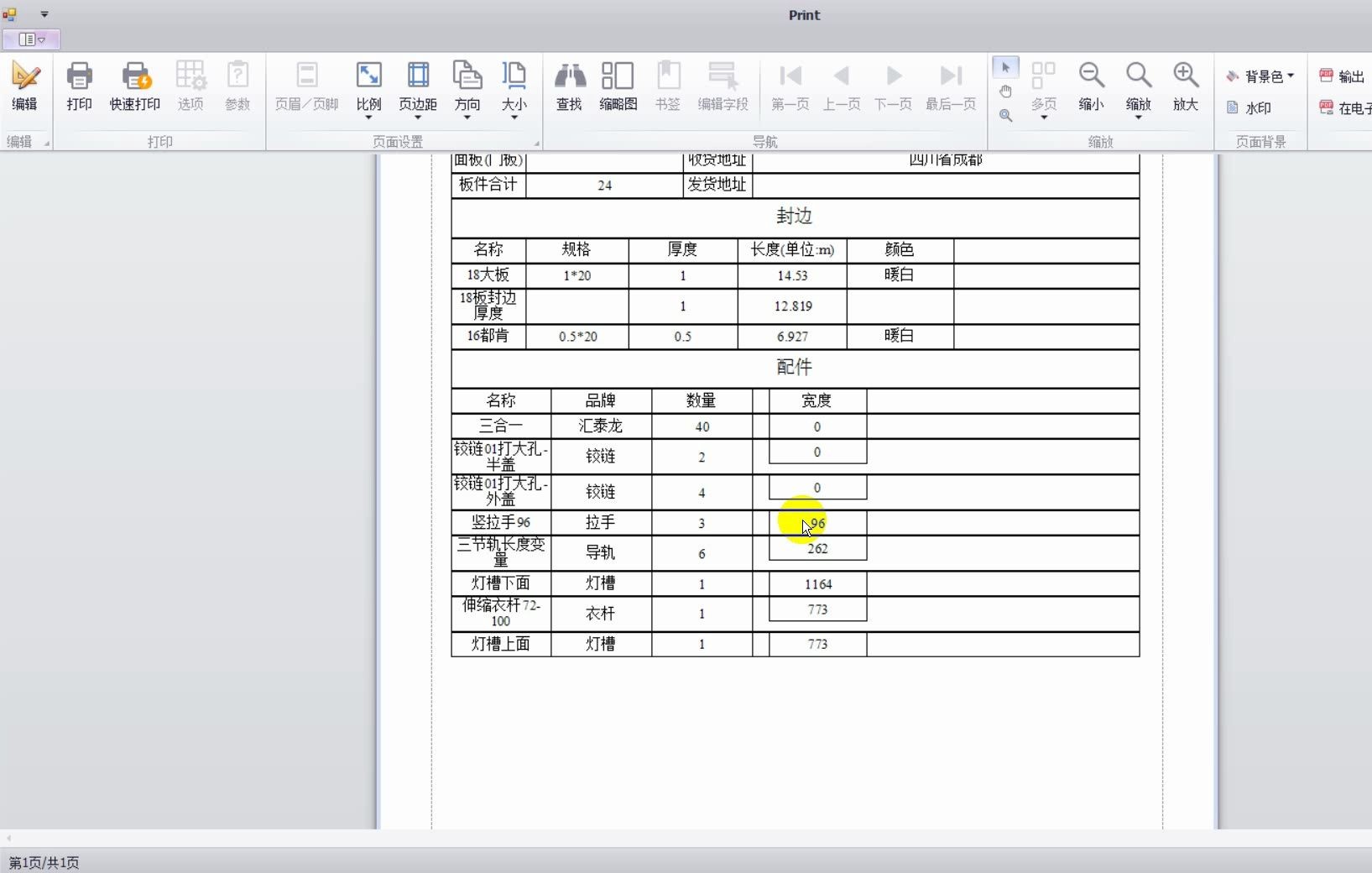1372x873 pixels.
Task: Click the 6.927 length value
Action: [x=792, y=337]
